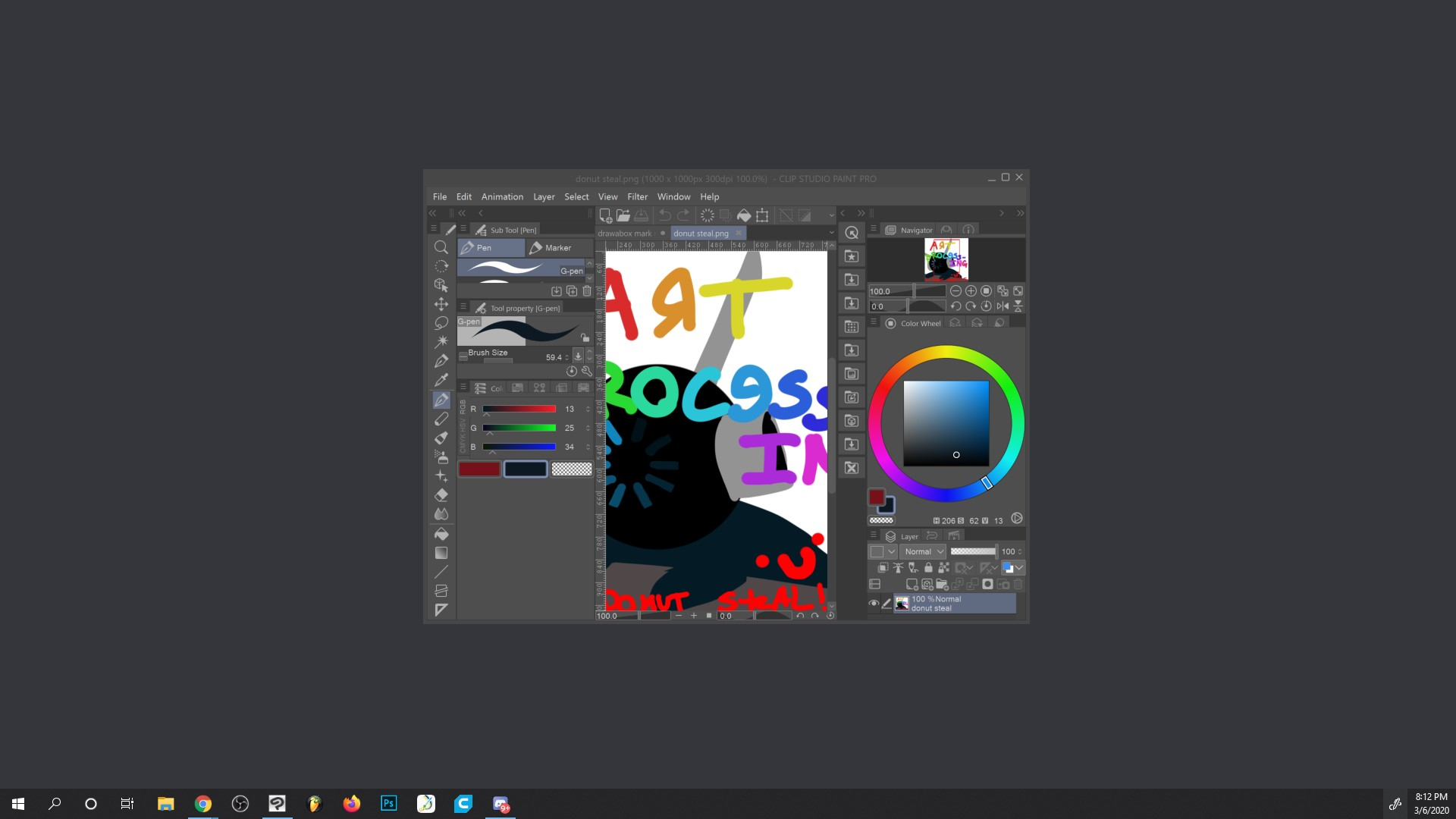Select the Eraser tool

pos(442,494)
